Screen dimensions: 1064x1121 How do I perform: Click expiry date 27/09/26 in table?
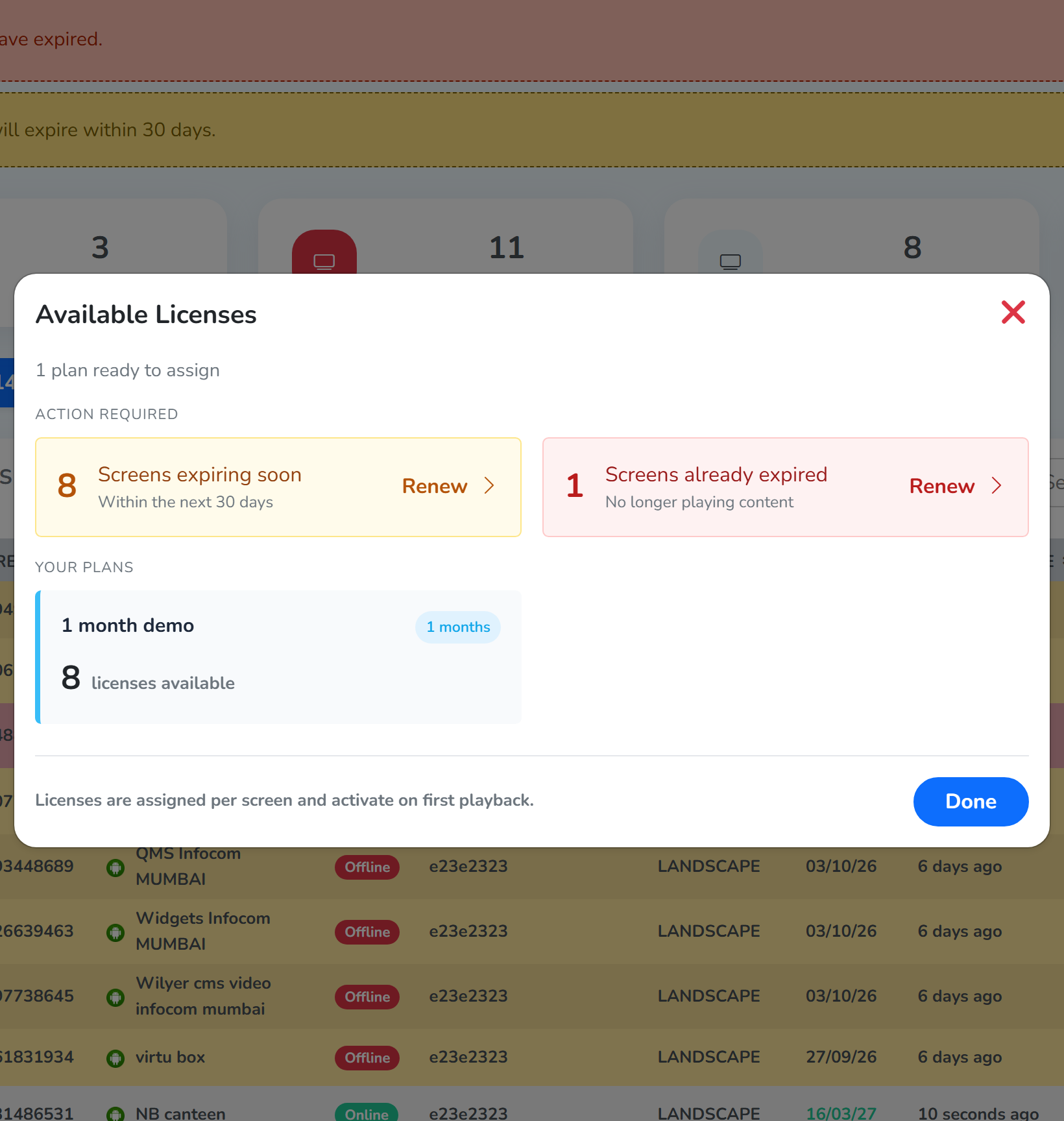(x=841, y=1057)
